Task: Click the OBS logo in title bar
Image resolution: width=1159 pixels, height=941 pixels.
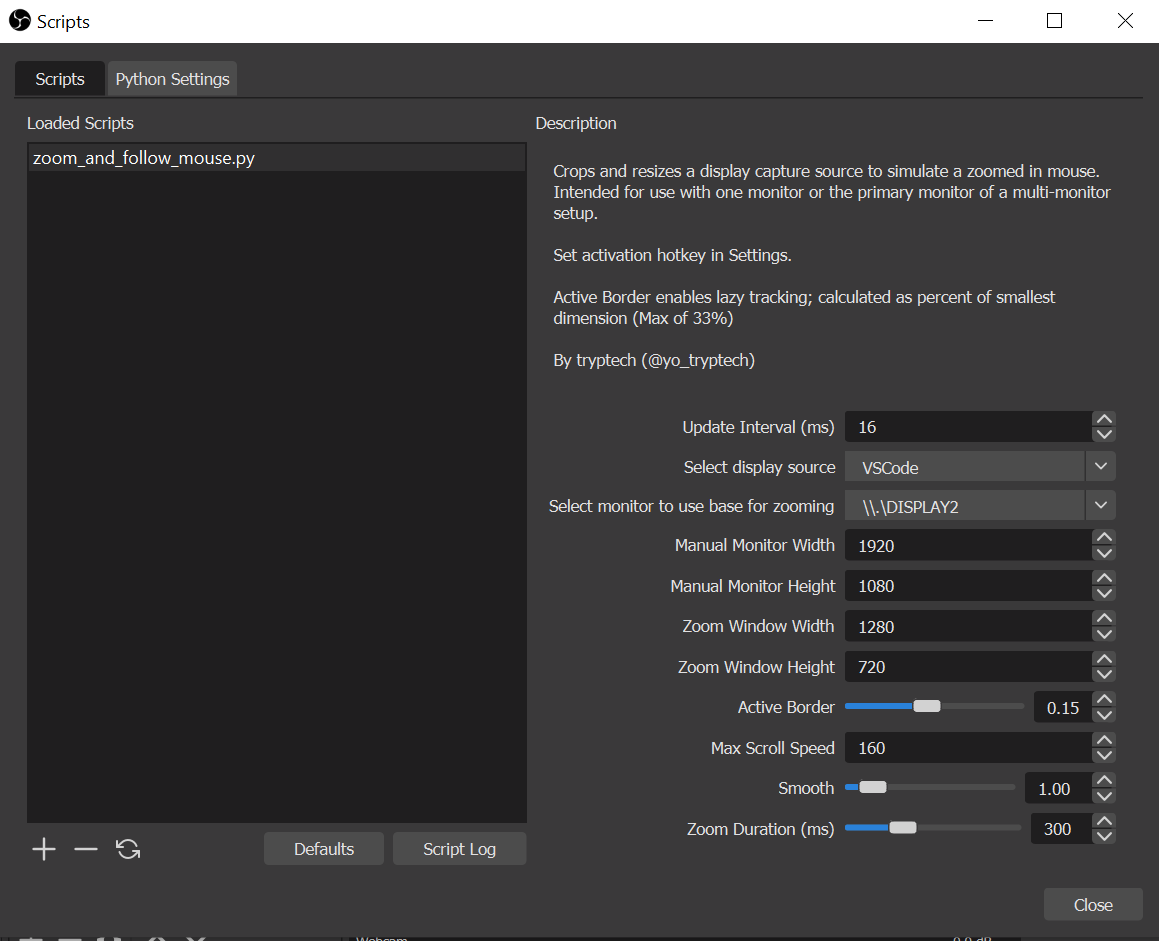Action: click(x=20, y=21)
